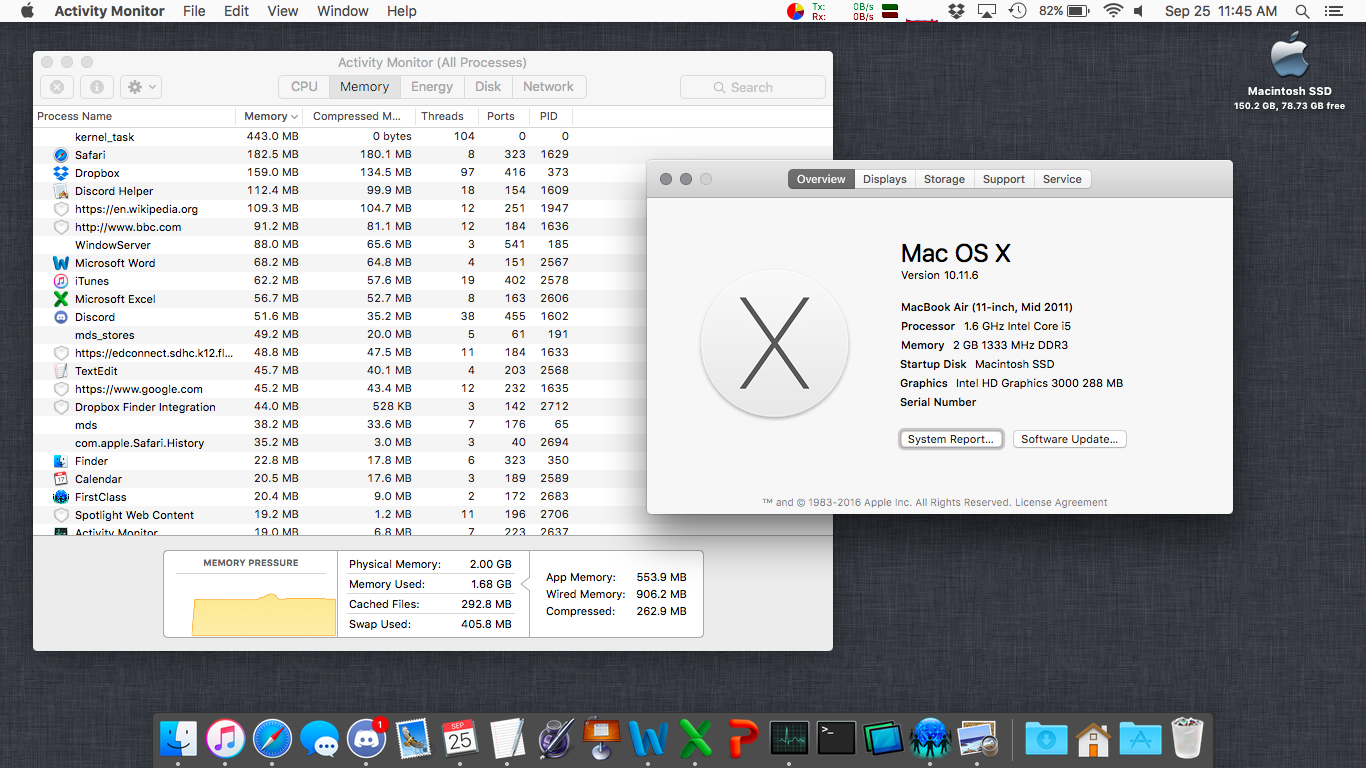Open Terminal from the Dock
The width and height of the screenshot is (1366, 768).
coord(836,739)
